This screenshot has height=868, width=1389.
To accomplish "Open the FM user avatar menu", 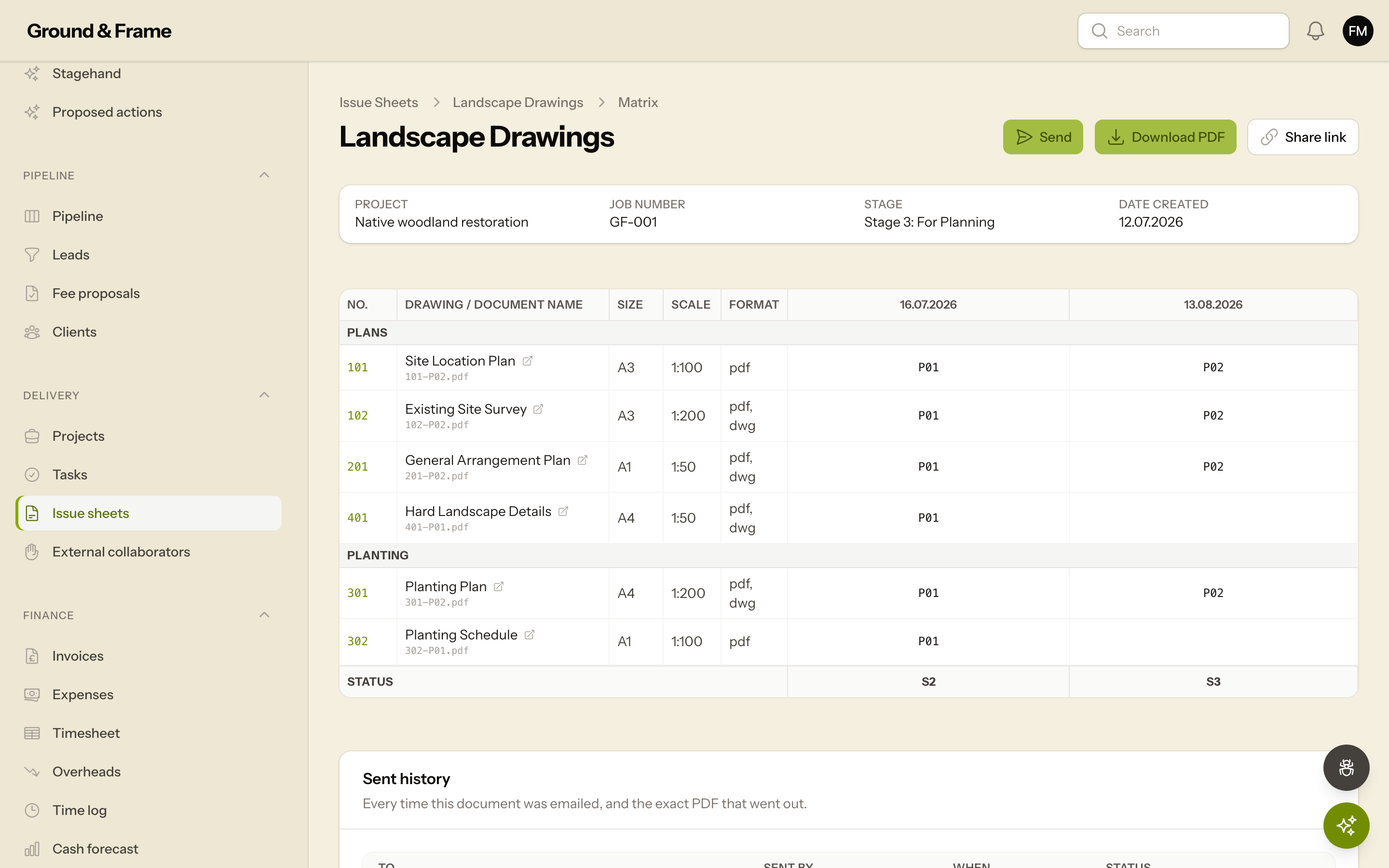I will click(x=1358, y=31).
